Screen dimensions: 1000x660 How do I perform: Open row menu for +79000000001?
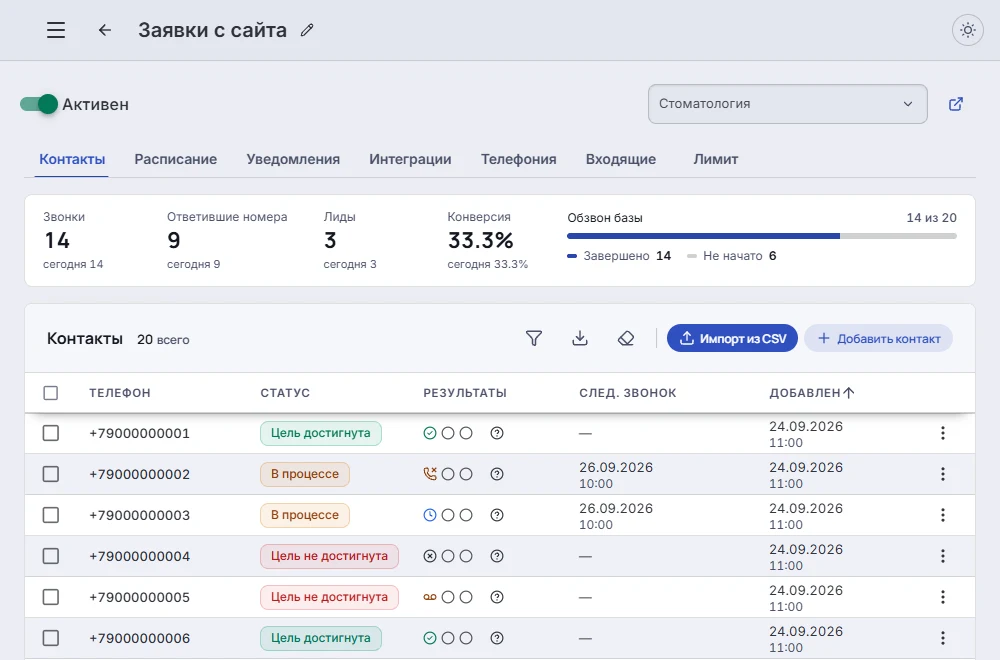click(x=943, y=433)
